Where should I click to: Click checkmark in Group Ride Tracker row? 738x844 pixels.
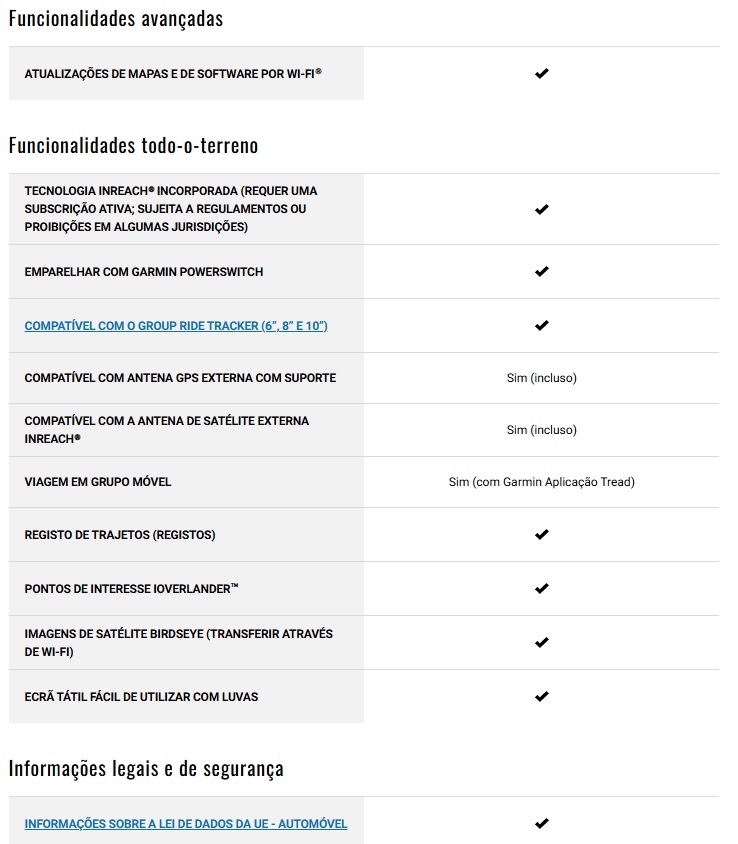[541, 326]
